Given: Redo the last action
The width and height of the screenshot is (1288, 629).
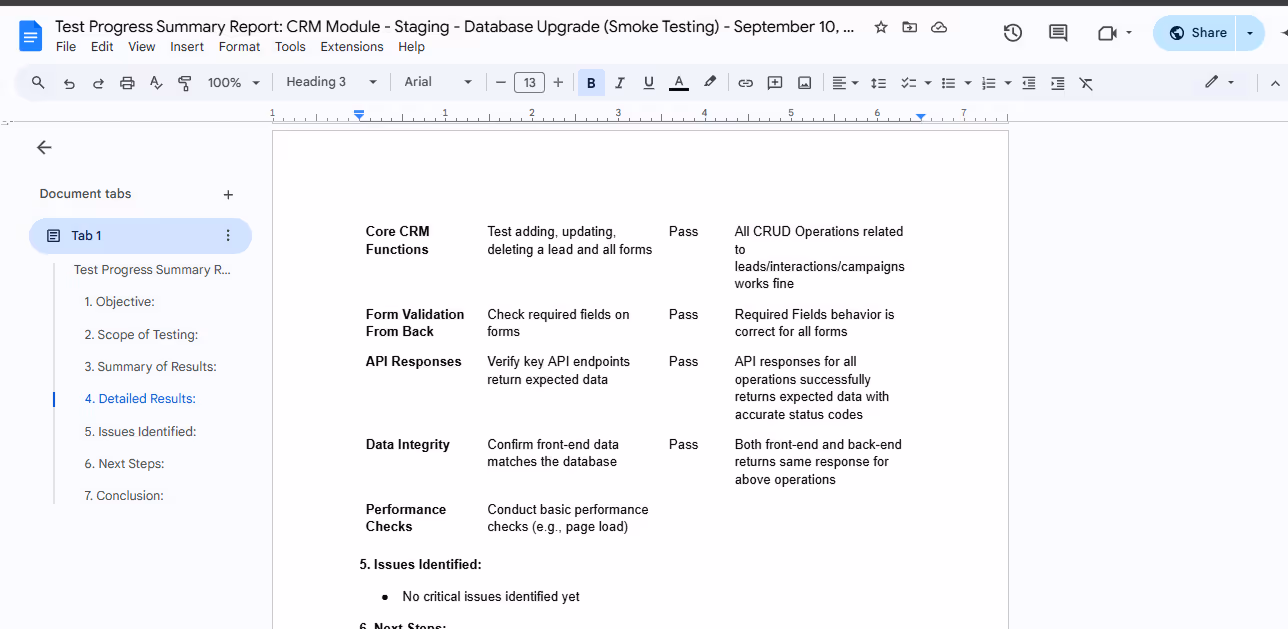Looking at the screenshot, I should (98, 83).
